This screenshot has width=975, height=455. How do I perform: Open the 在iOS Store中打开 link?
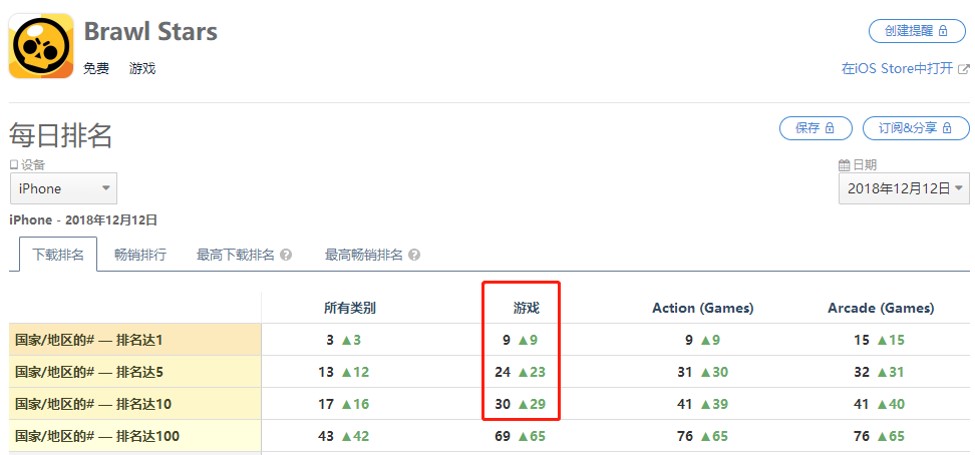(x=898, y=69)
